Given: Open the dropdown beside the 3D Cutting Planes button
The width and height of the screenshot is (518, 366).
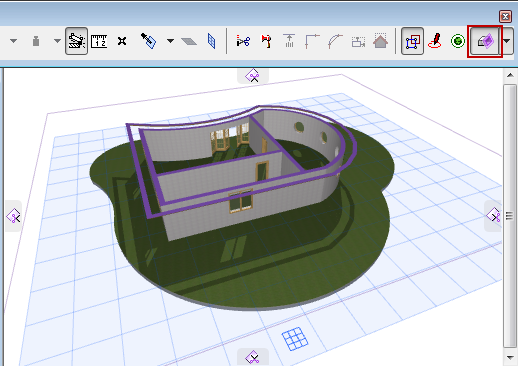Looking at the screenshot, I should tap(507, 41).
